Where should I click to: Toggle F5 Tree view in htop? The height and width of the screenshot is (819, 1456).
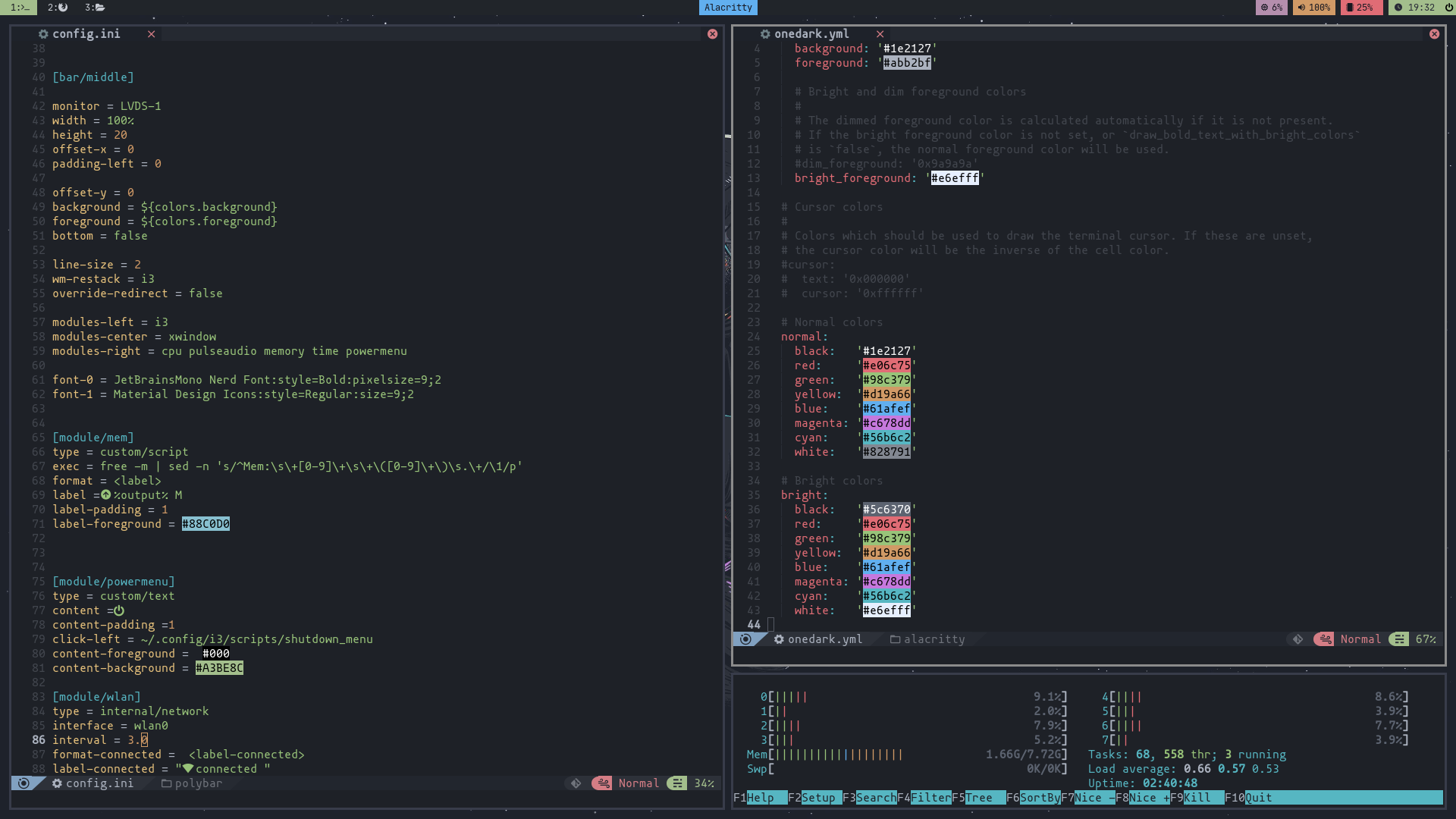tap(978, 798)
